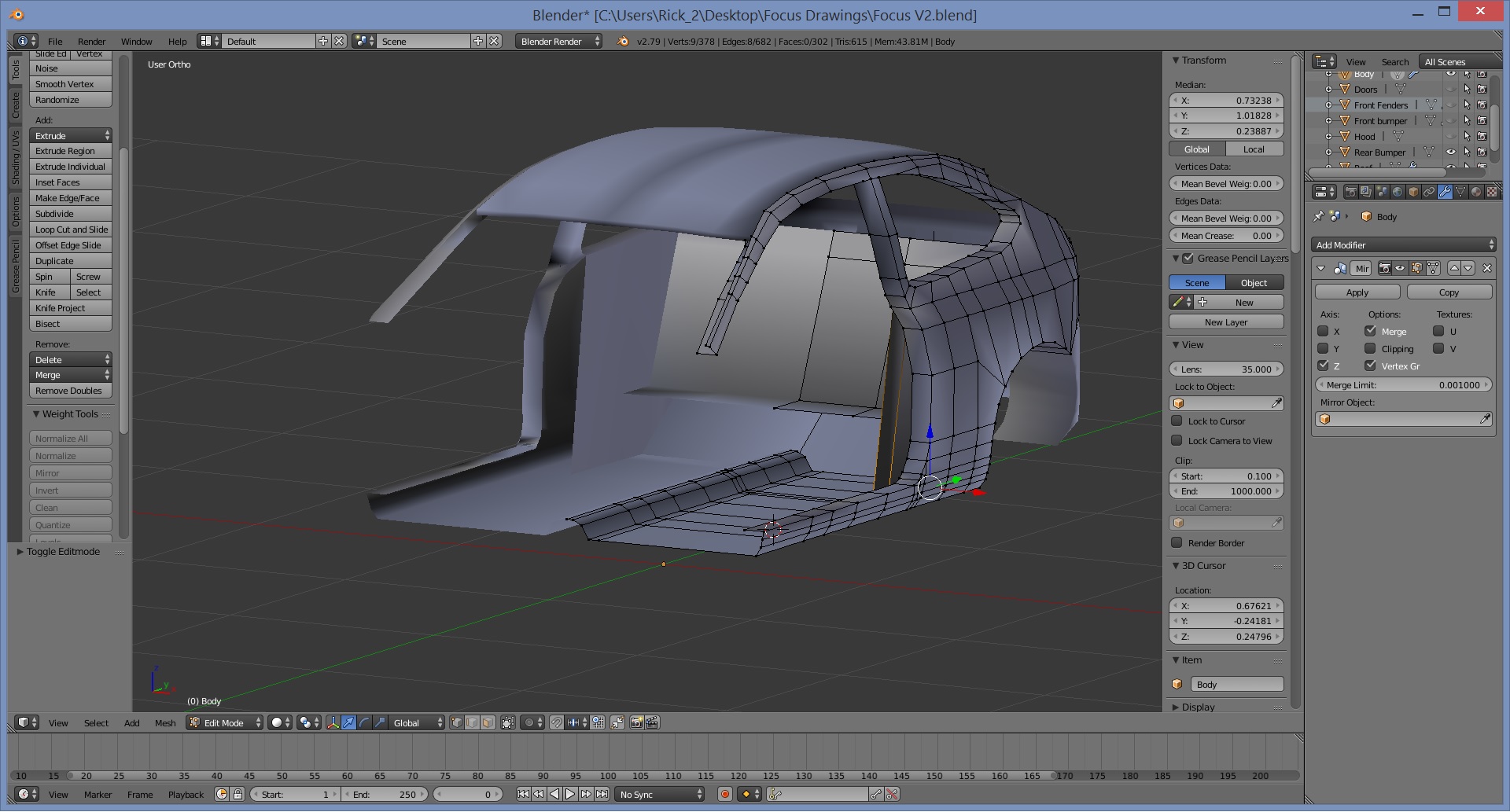Click the Object constraints chain icon
This screenshot has height=812, width=1510.
1429,192
